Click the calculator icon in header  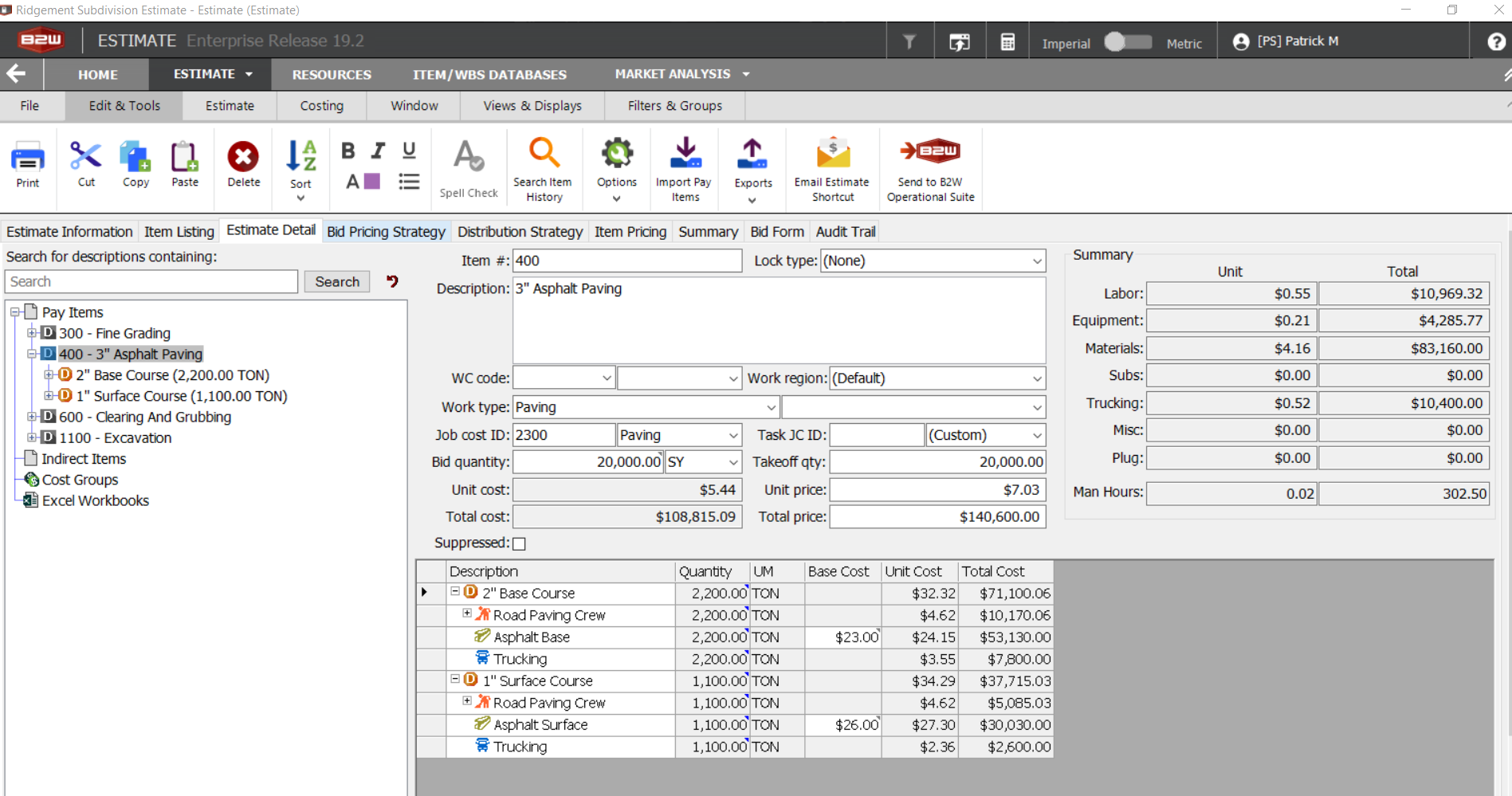tap(1007, 42)
